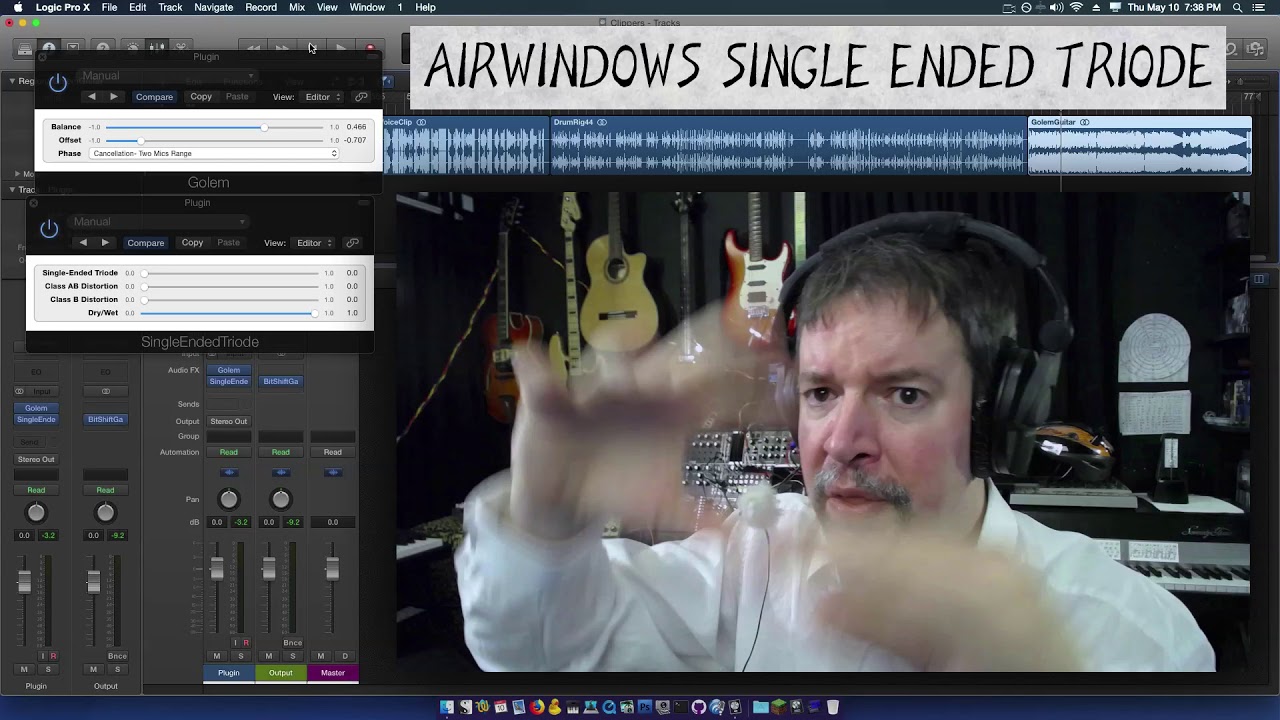The width and height of the screenshot is (1280, 720).
Task: Toggle the SingleEndedTriode plugin power button
Action: pyautogui.click(x=49, y=229)
